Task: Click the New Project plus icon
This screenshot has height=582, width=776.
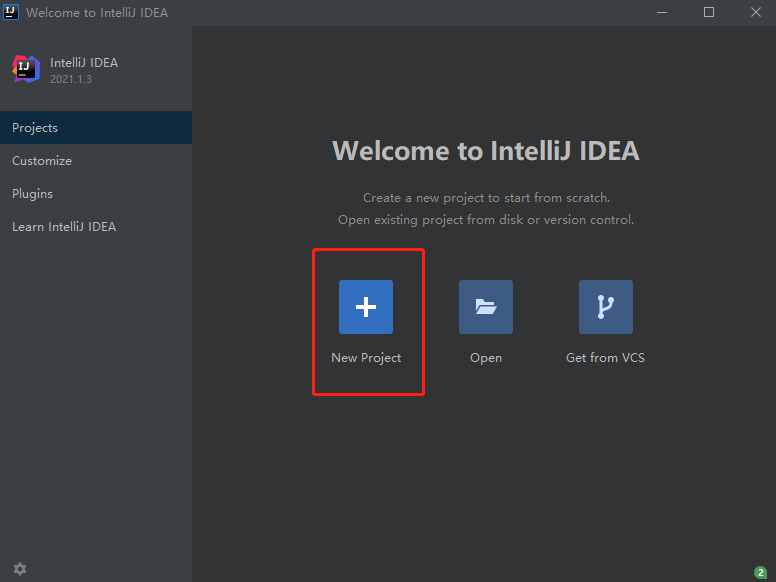Action: pyautogui.click(x=366, y=307)
